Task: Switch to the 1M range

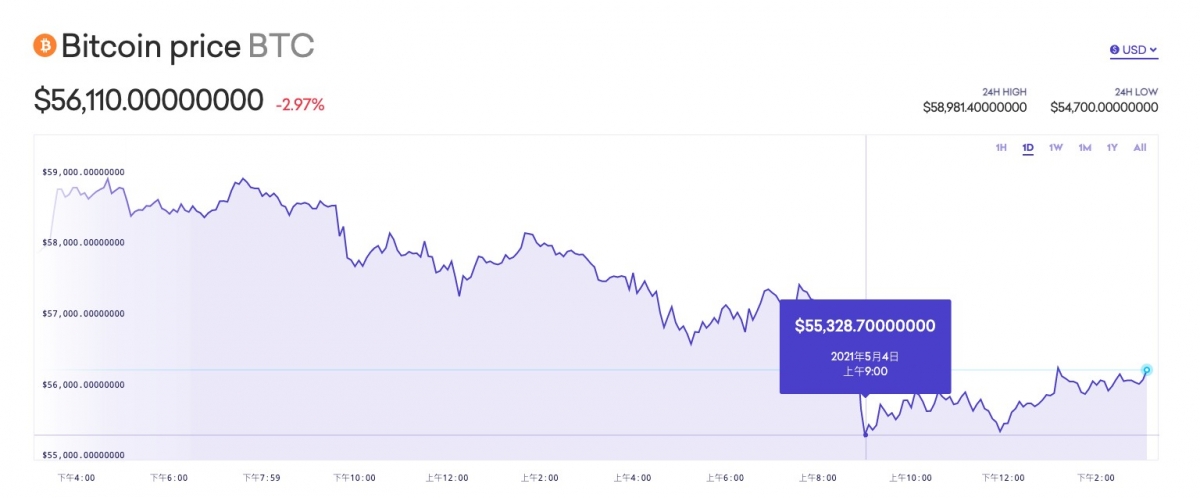Action: pyautogui.click(x=1085, y=148)
